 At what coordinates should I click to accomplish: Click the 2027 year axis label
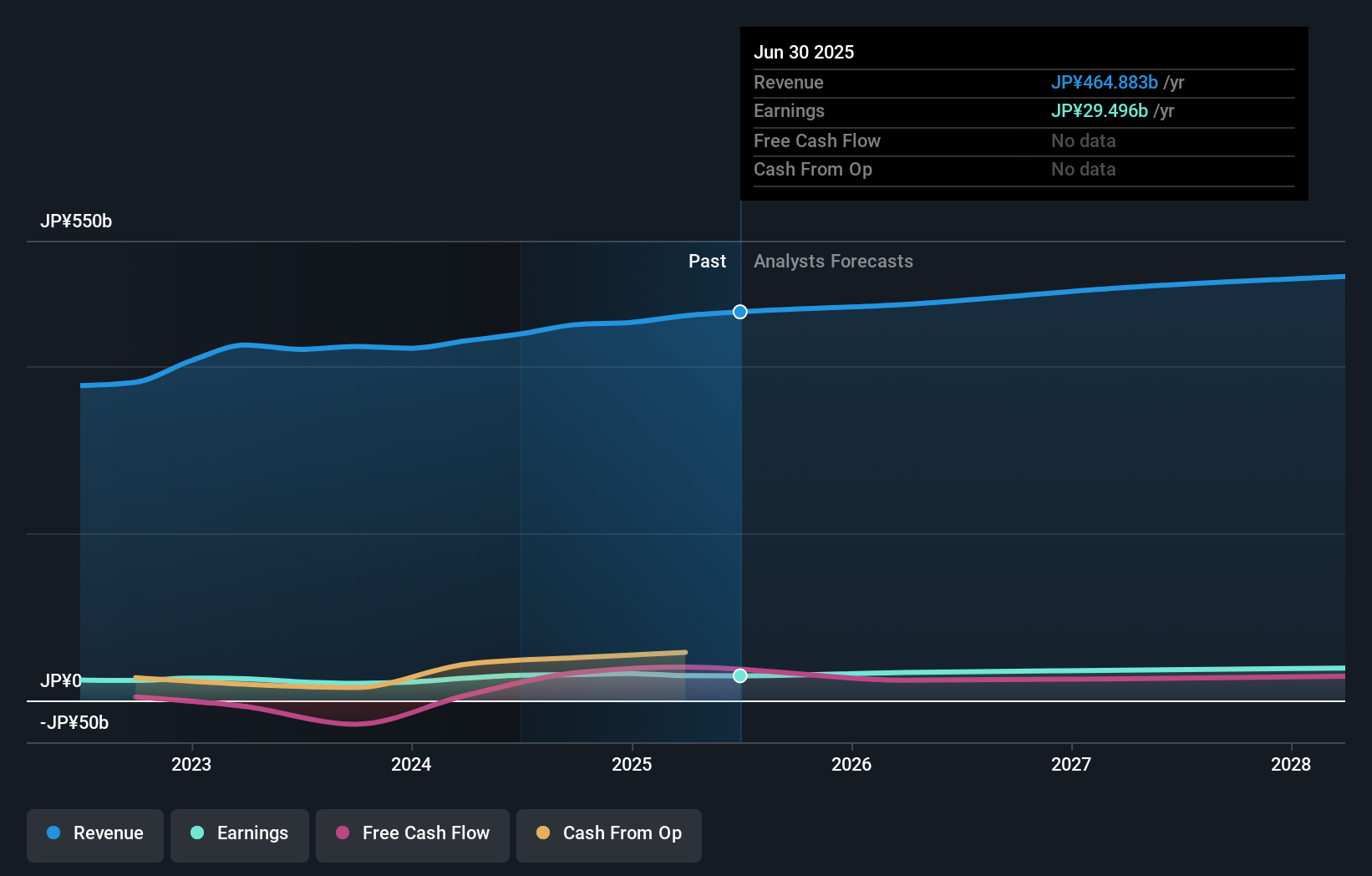pos(1072,764)
